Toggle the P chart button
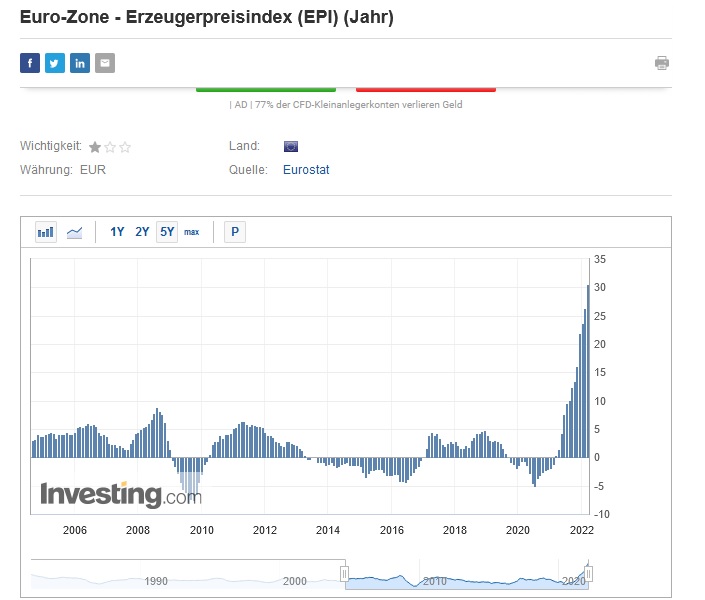 (x=235, y=232)
